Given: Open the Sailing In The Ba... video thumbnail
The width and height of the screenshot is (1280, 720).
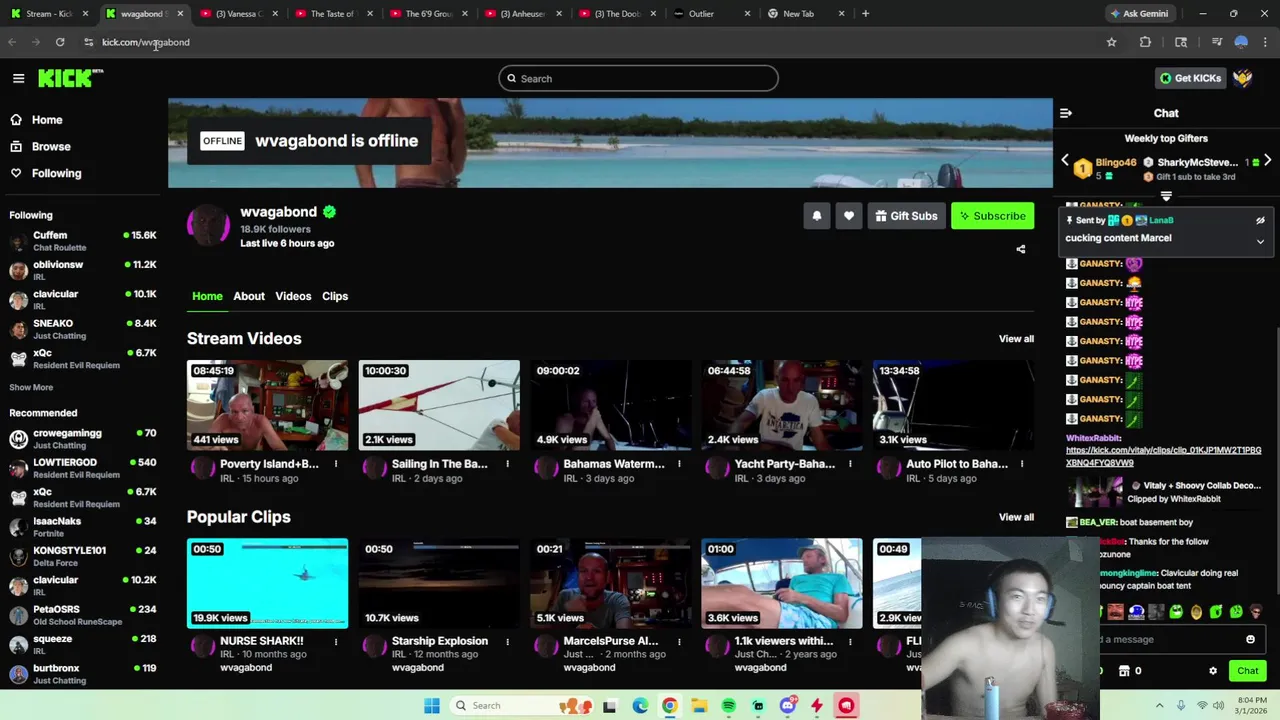Looking at the screenshot, I should (439, 405).
